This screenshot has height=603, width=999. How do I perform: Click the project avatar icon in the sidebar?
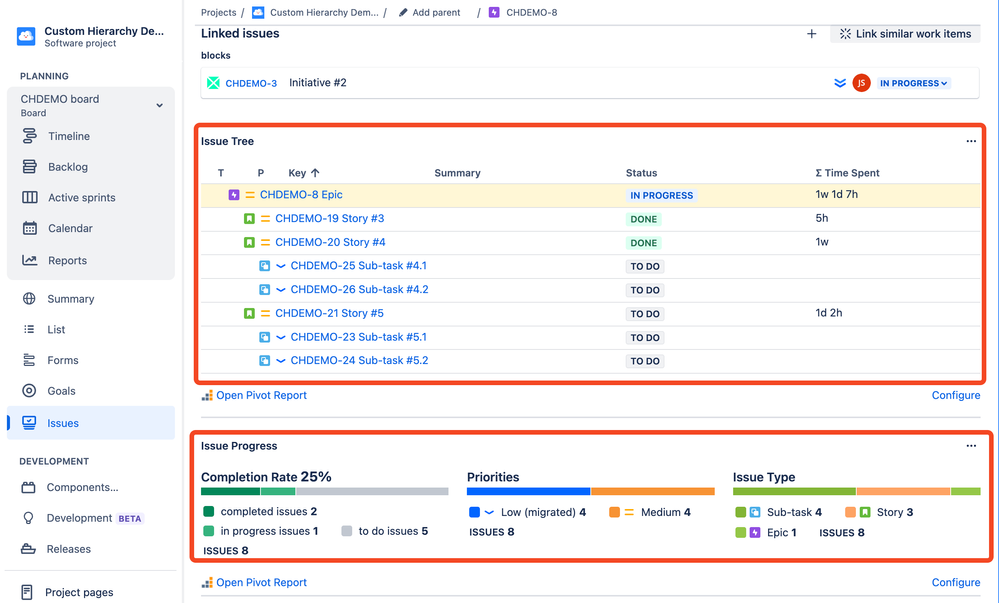(x=26, y=36)
